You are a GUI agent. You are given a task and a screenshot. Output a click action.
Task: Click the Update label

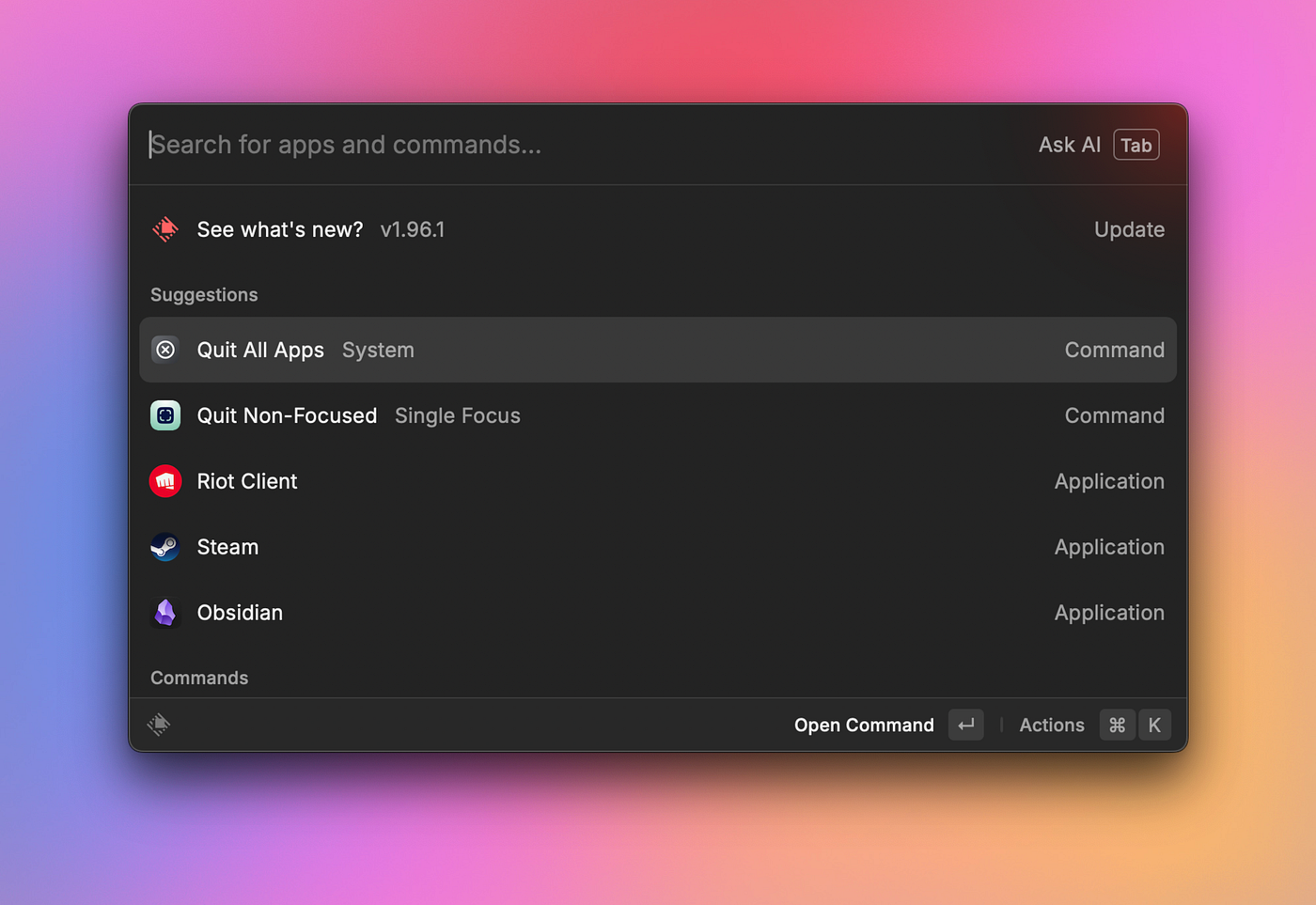[1129, 229]
